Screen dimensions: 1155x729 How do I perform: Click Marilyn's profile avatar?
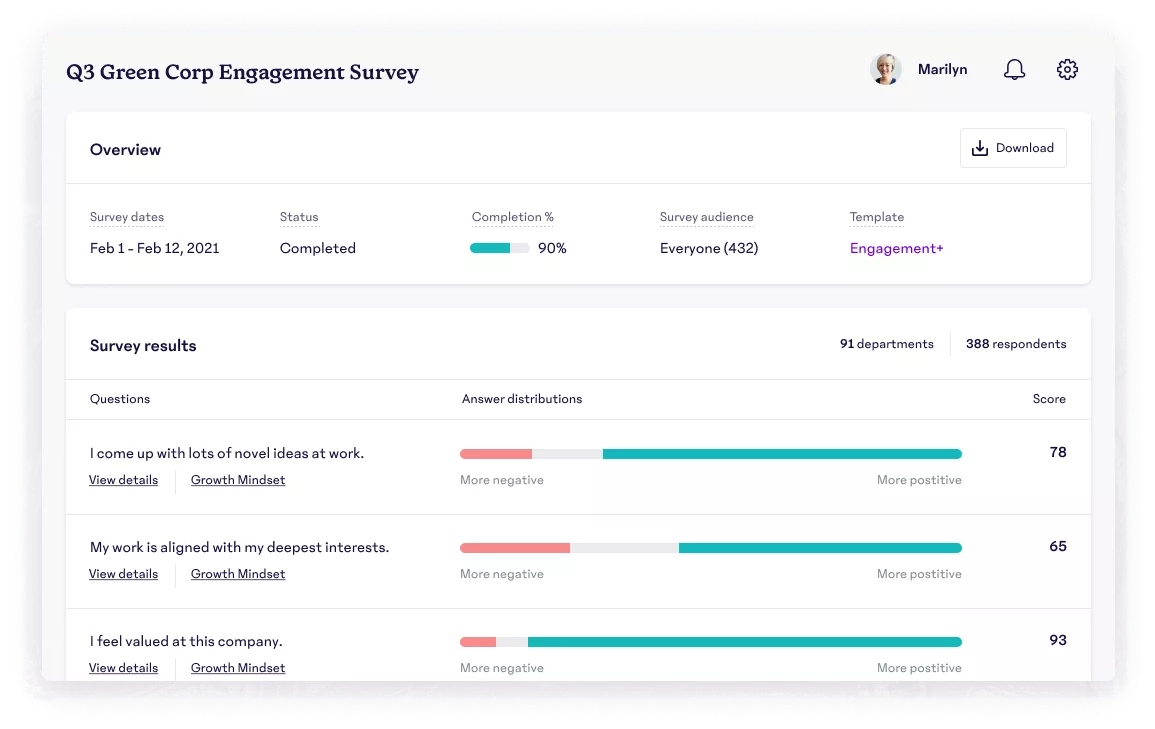click(x=885, y=69)
